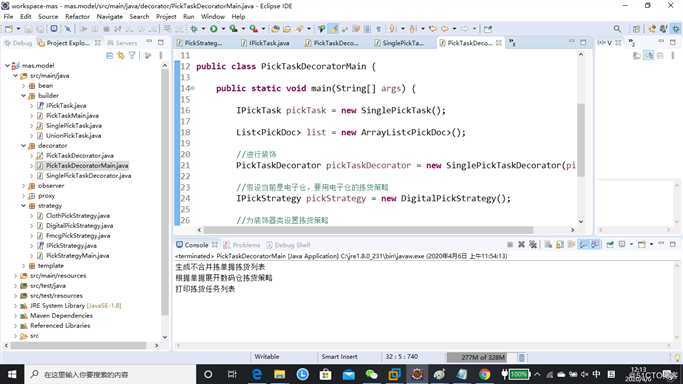Run the program with the green Run button
Screen dimensions: 683x384
pyautogui.click(x=213, y=29)
